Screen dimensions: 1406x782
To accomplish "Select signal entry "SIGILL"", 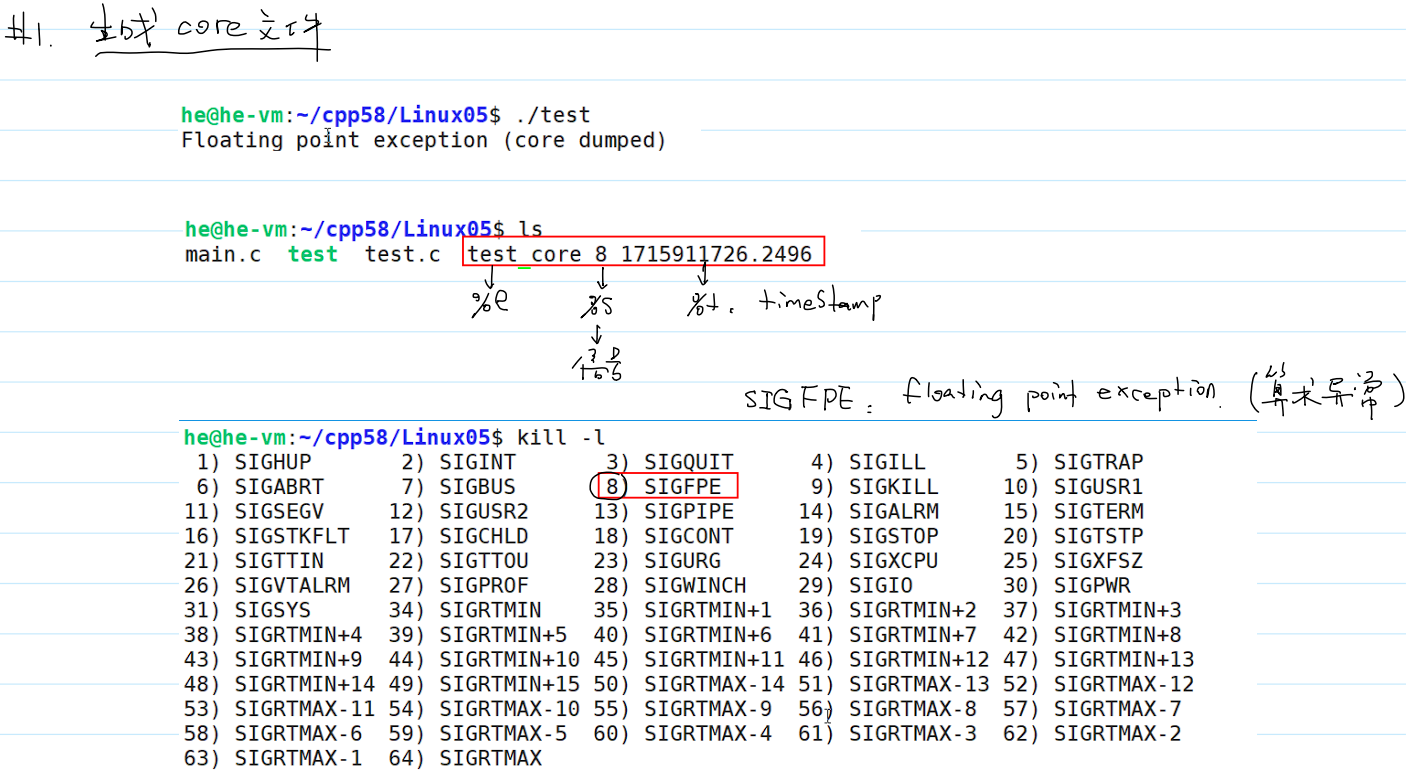I will (x=888, y=463).
